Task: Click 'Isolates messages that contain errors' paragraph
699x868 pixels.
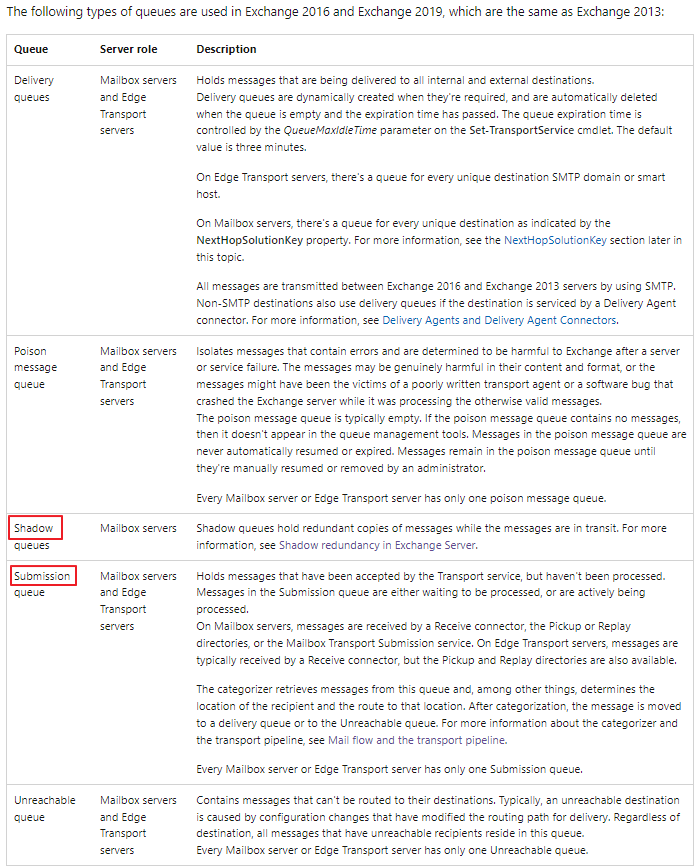Action: click(x=438, y=376)
